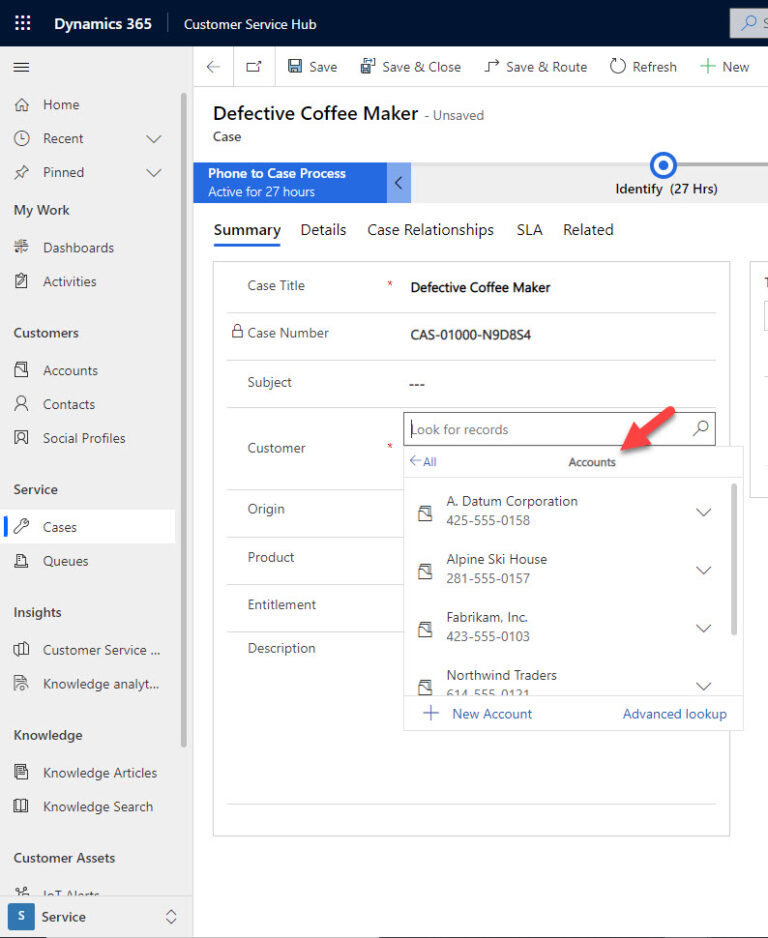Click the Recent clock icon

(22, 138)
